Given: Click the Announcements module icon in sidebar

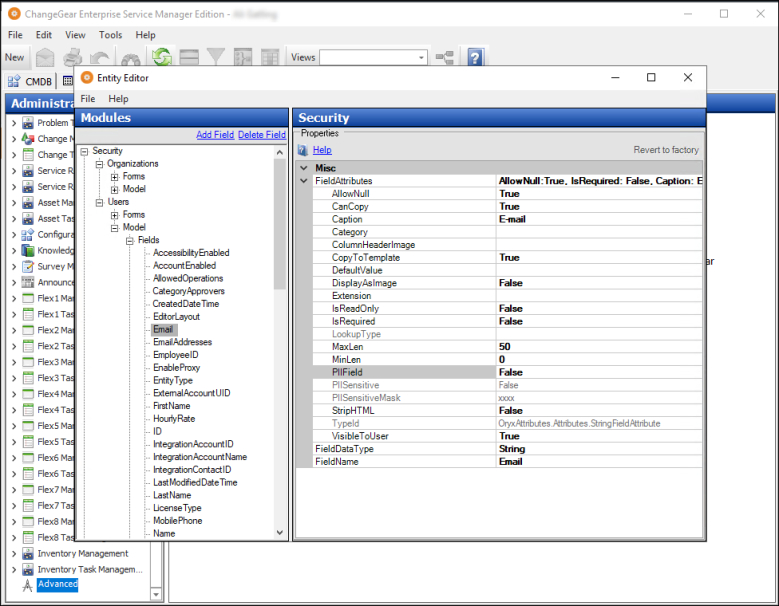Looking at the screenshot, I should (x=28, y=282).
